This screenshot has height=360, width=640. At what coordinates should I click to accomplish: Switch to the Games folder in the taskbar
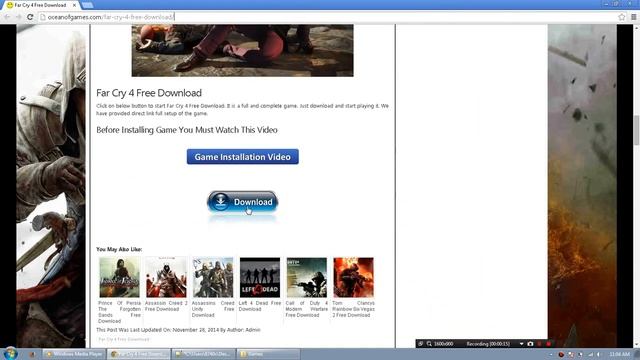click(x=268, y=354)
